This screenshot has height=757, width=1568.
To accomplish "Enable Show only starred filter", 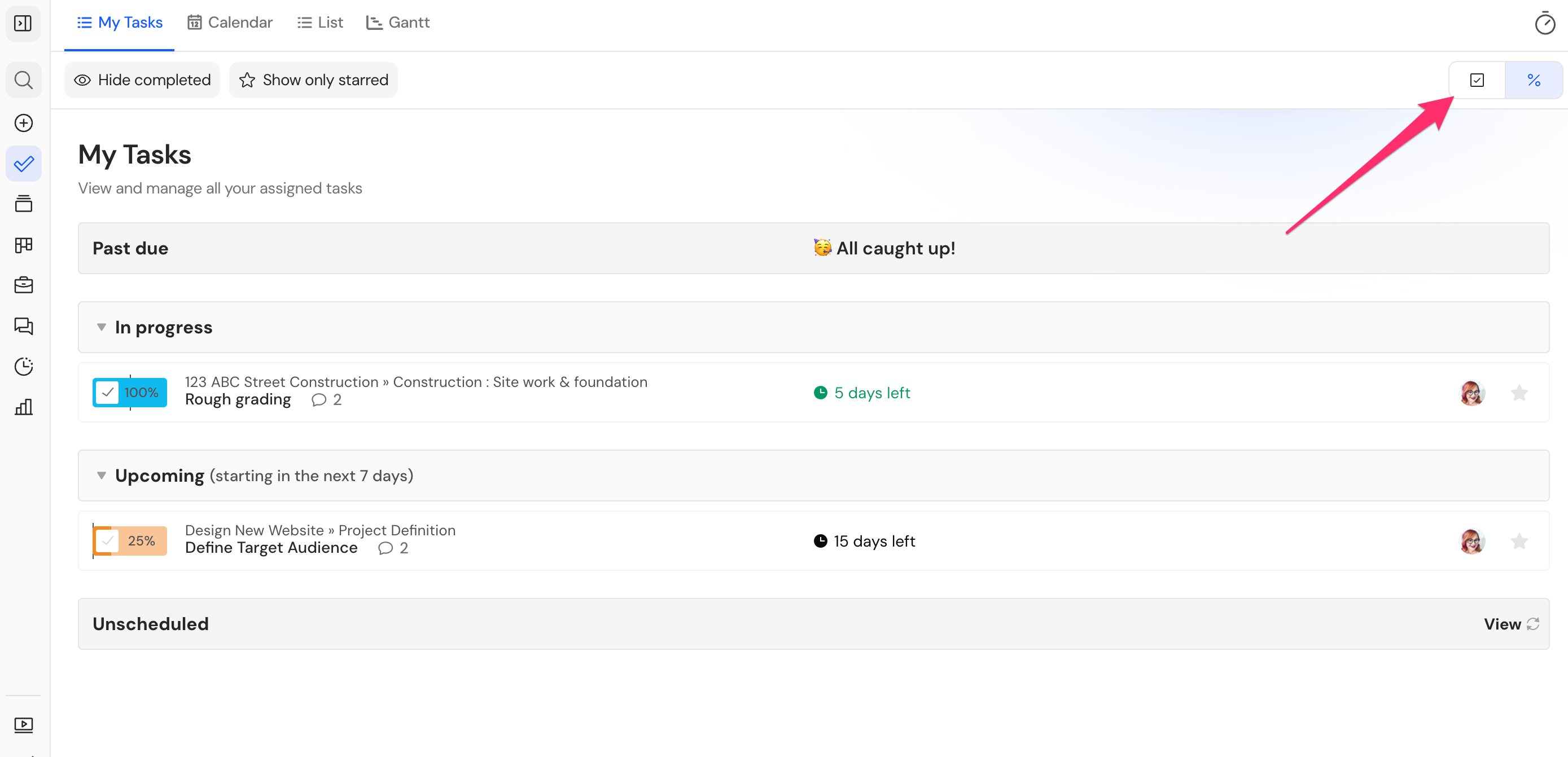I will [x=313, y=80].
